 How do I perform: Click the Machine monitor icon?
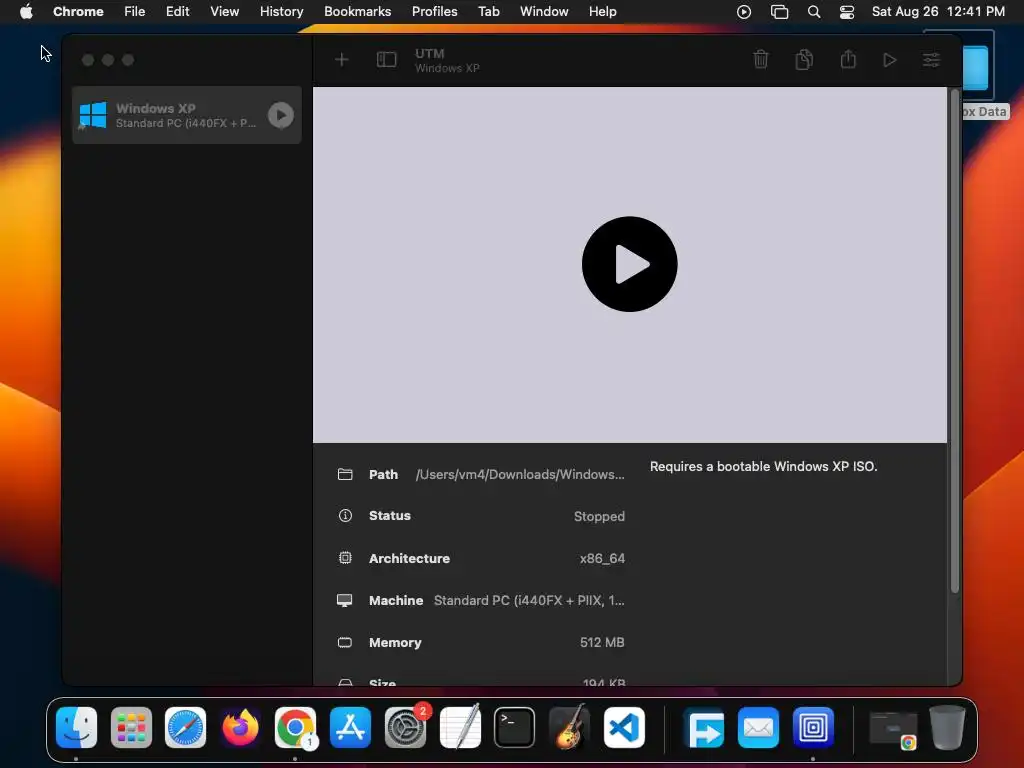345,600
